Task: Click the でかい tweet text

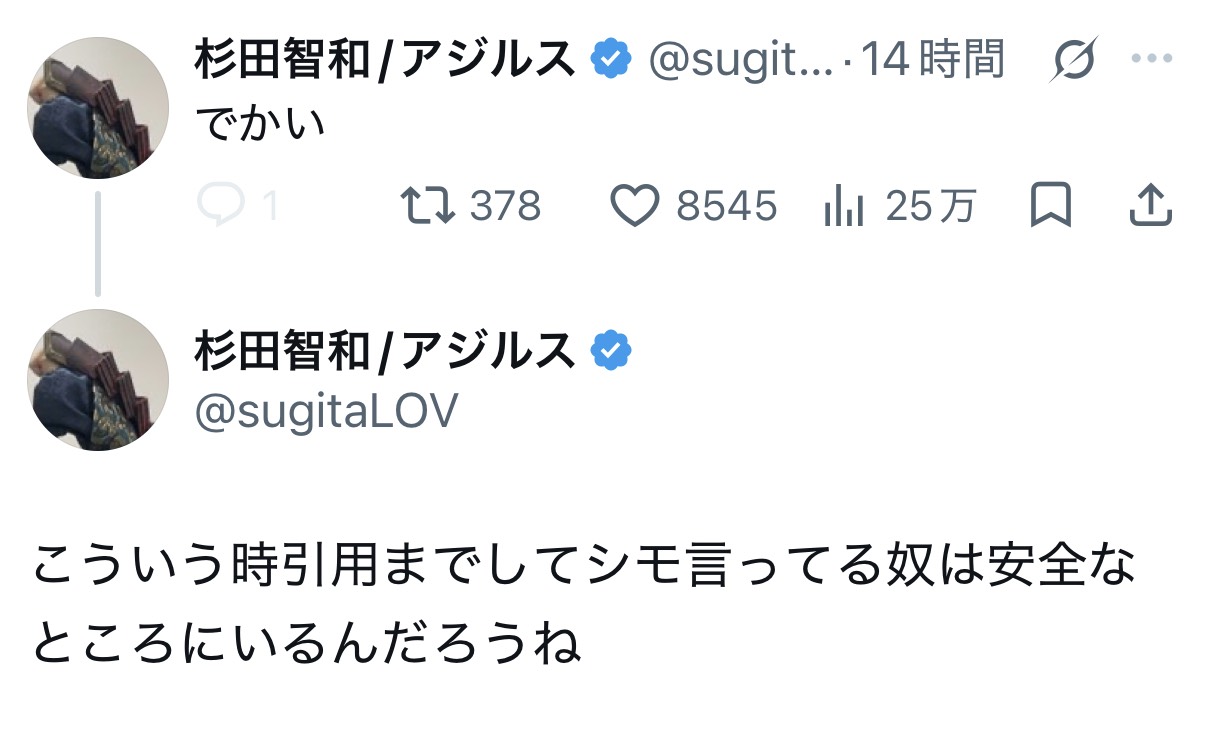Action: tap(261, 122)
